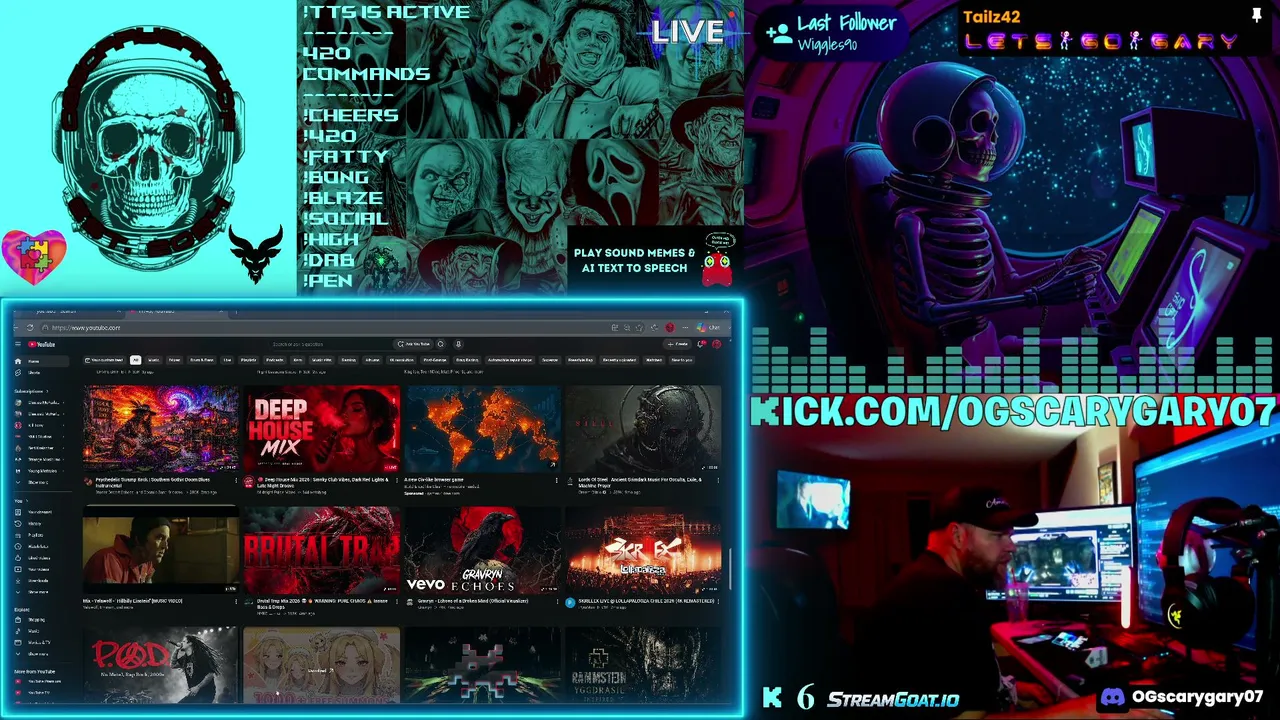Open more options for Lords Of Steel video
1280x720 pixels.
718,481
